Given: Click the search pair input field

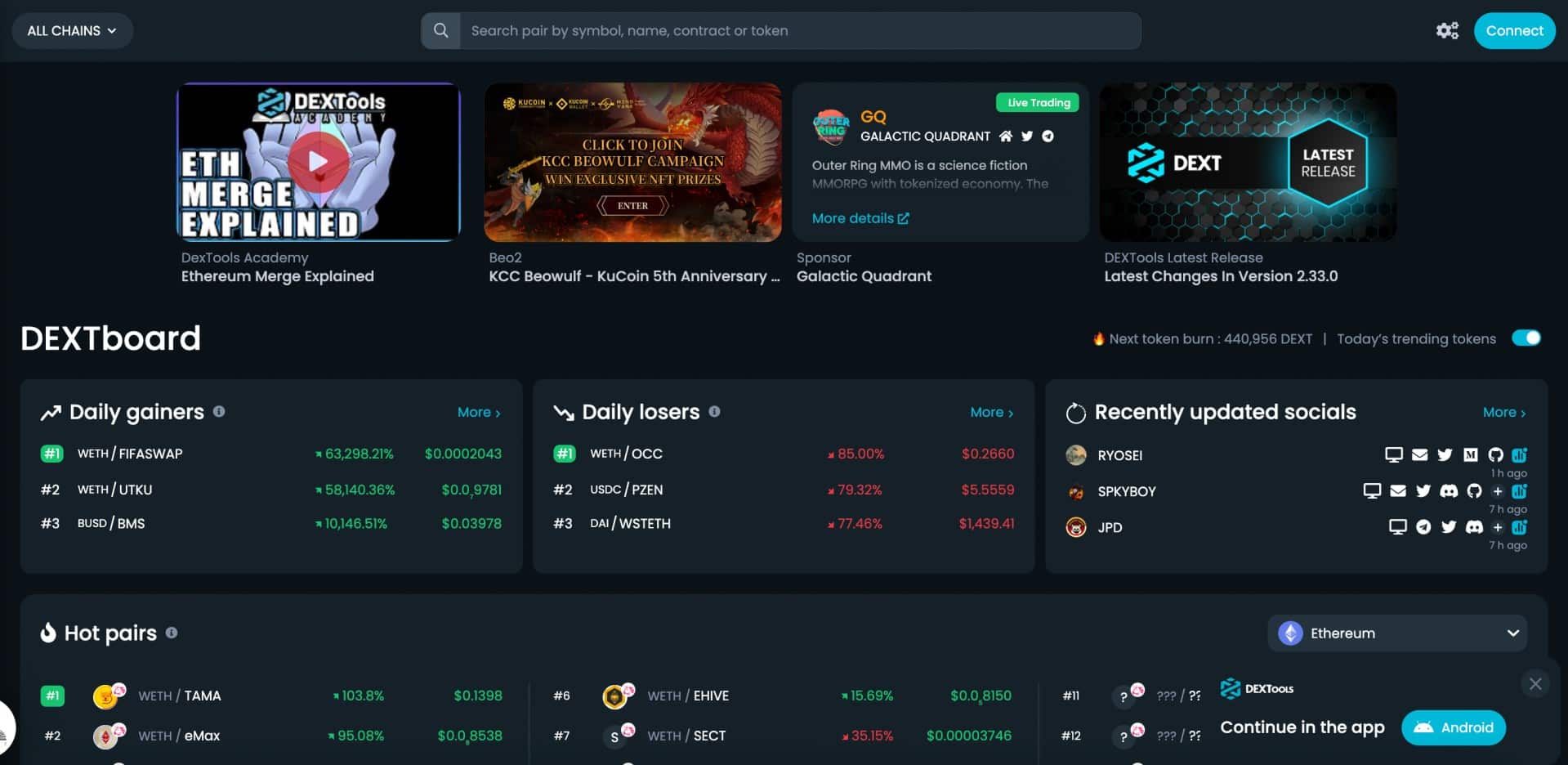Looking at the screenshot, I should pyautogui.click(x=801, y=30).
